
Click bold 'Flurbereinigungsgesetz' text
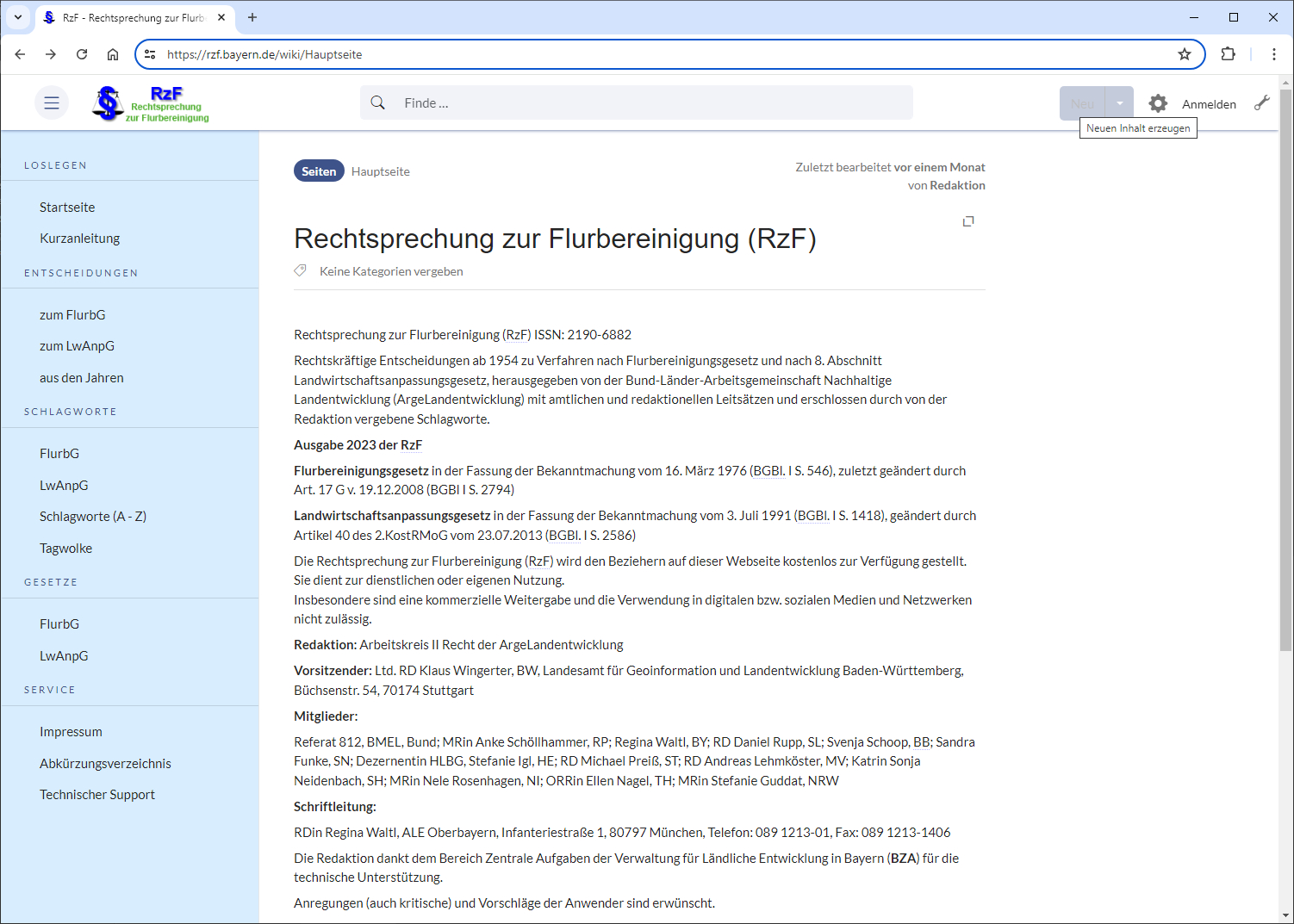[x=361, y=471]
